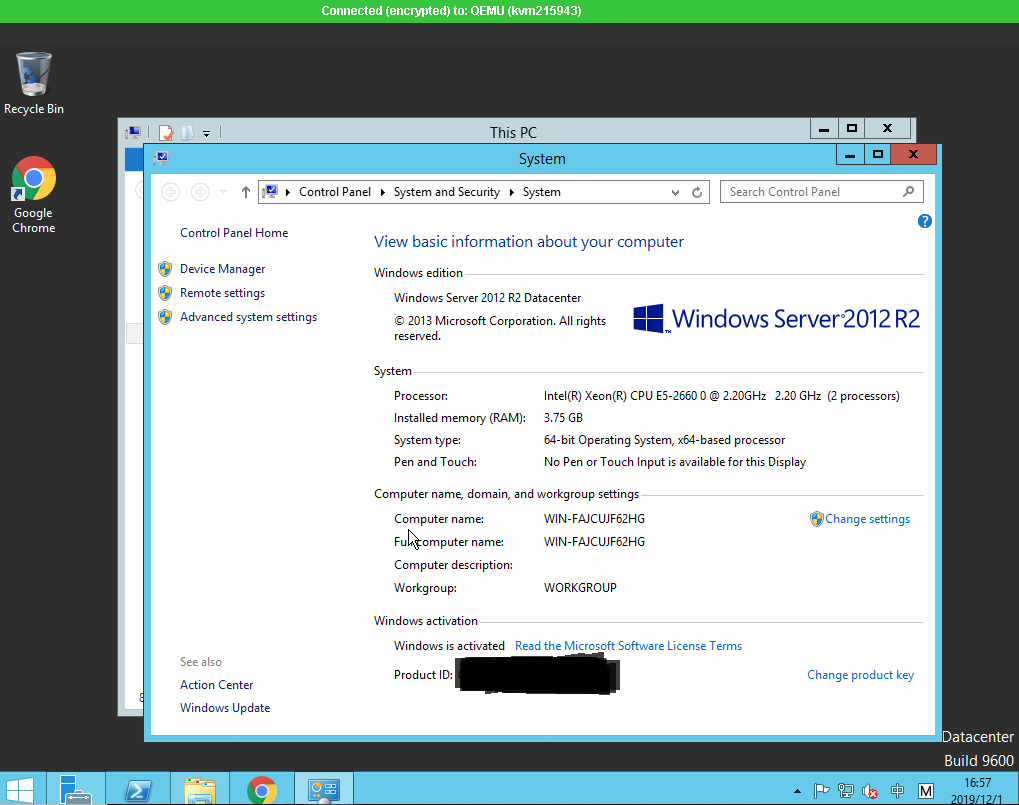
Task: Close the System window
Action: [913, 155]
